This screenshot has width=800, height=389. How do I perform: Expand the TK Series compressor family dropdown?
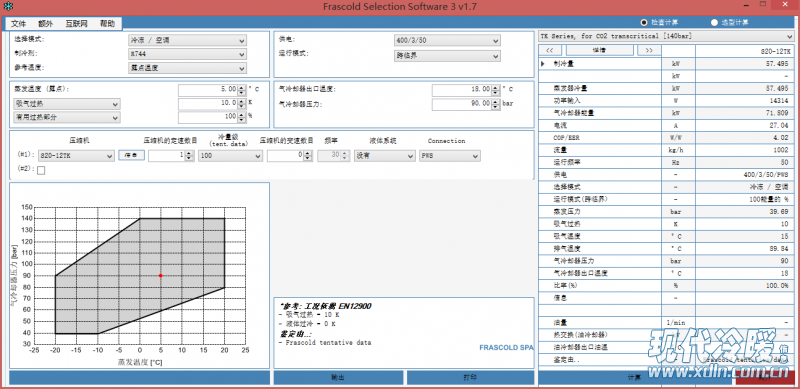pos(666,36)
